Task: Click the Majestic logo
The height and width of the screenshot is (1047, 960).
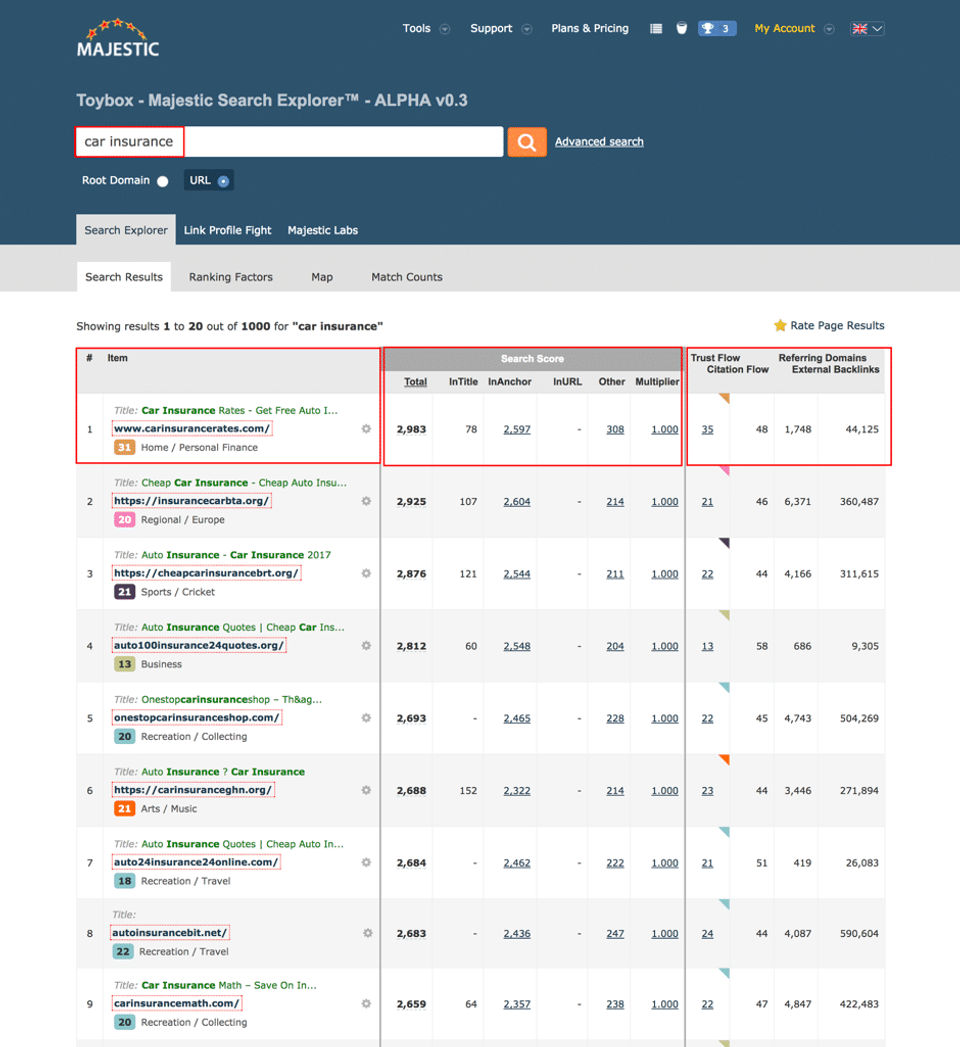Action: [117, 38]
